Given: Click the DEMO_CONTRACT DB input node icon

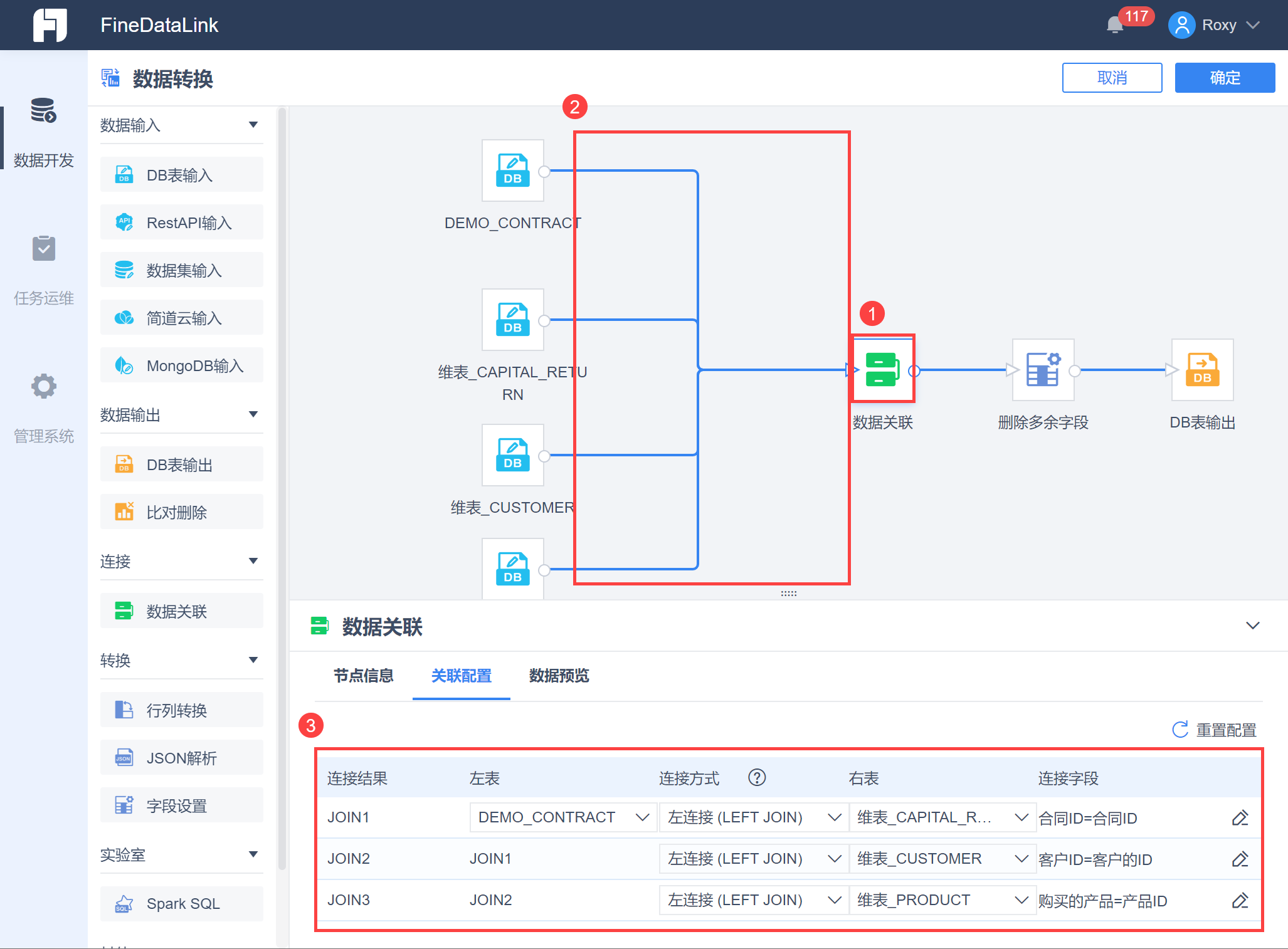Looking at the screenshot, I should (x=512, y=170).
